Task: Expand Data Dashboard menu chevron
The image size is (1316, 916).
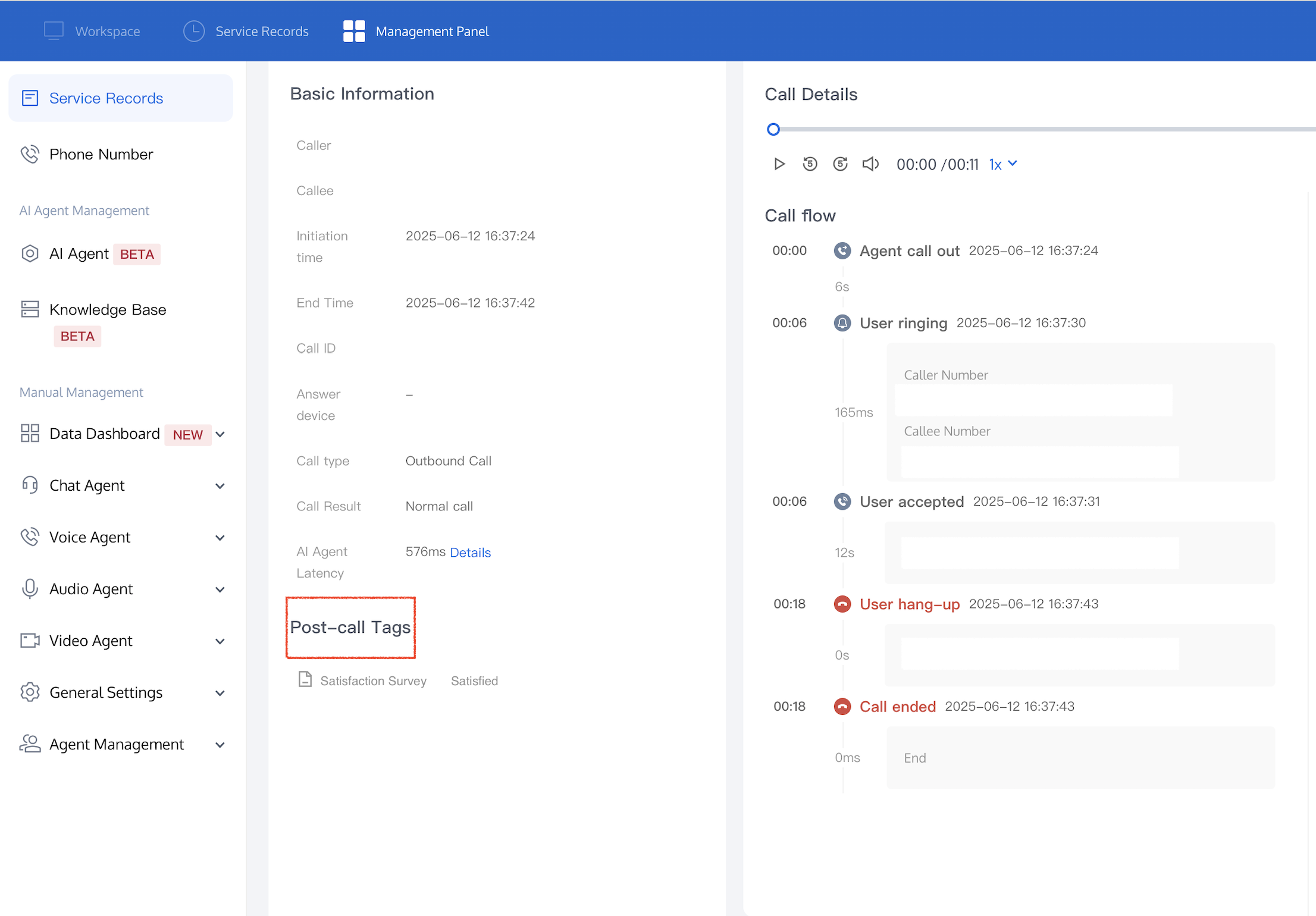Action: click(220, 435)
